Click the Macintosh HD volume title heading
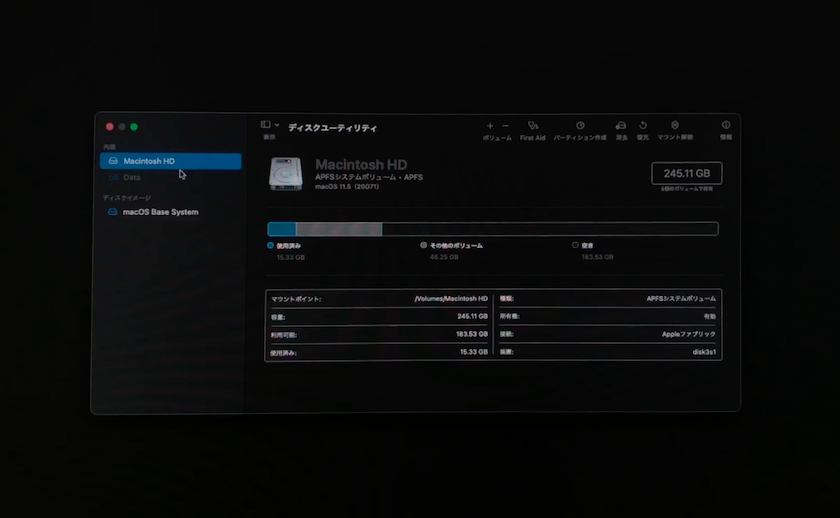The image size is (840, 518). 361,164
